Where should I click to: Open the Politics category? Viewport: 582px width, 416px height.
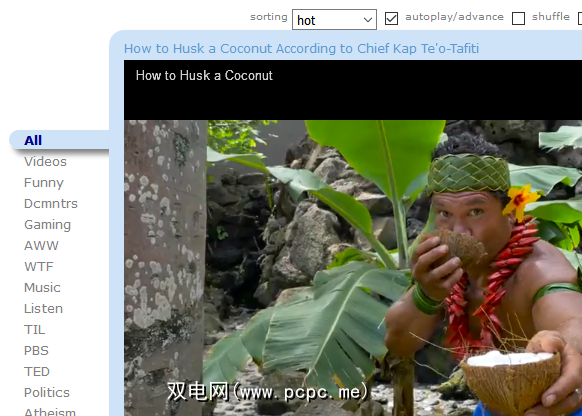47,393
